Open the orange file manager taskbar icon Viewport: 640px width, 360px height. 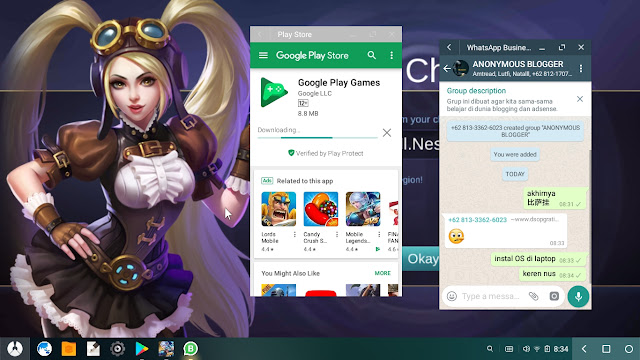(x=69, y=349)
